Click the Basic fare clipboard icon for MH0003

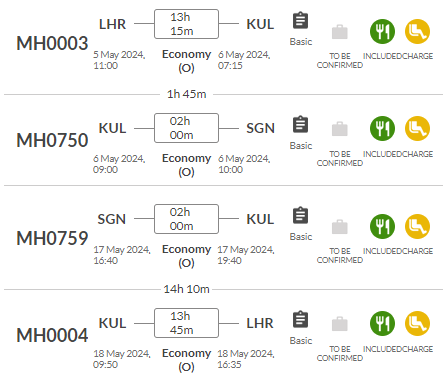click(x=300, y=21)
